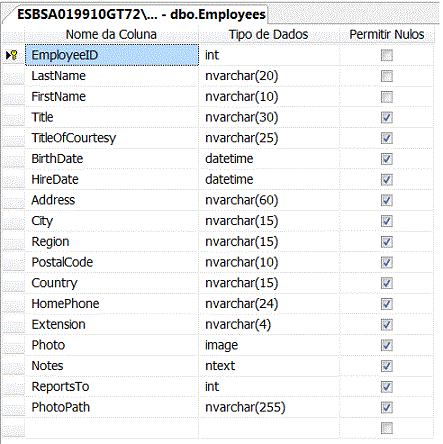Click the City column name cell
Image resolution: width=443 pixels, height=444 pixels.
(x=112, y=221)
